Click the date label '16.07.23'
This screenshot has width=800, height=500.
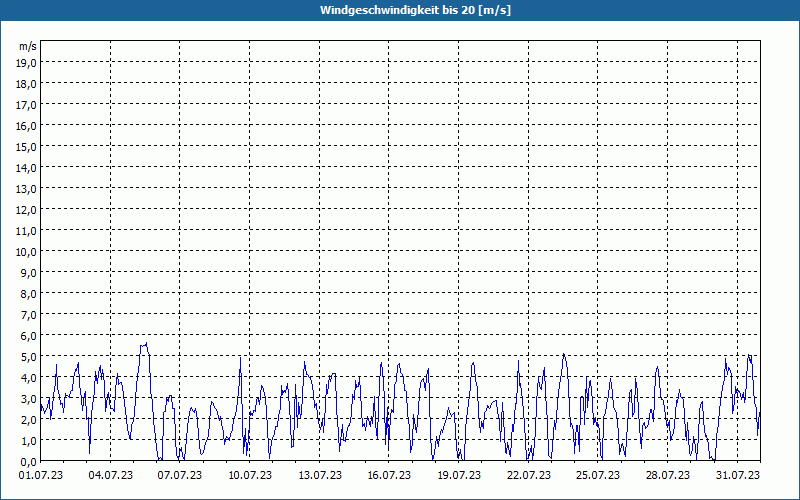389,476
